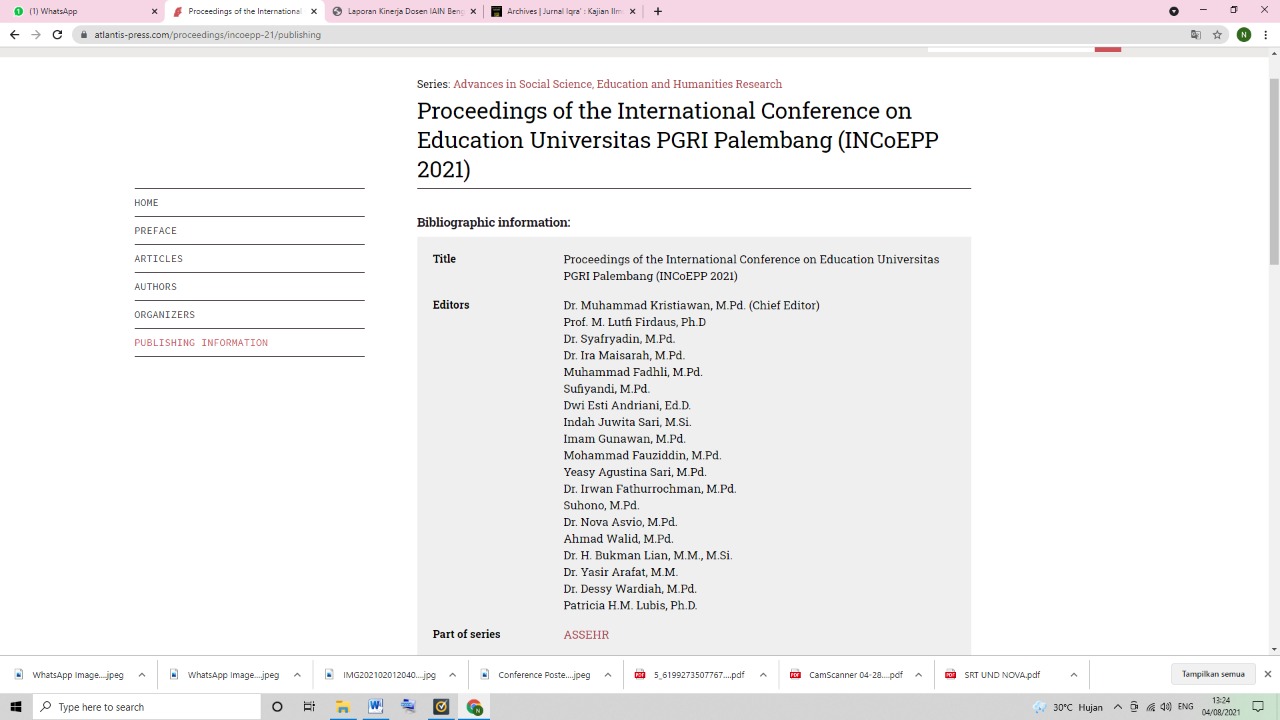Click the ASSEHR series link
Viewport: 1280px width, 720px height.
[x=586, y=635]
